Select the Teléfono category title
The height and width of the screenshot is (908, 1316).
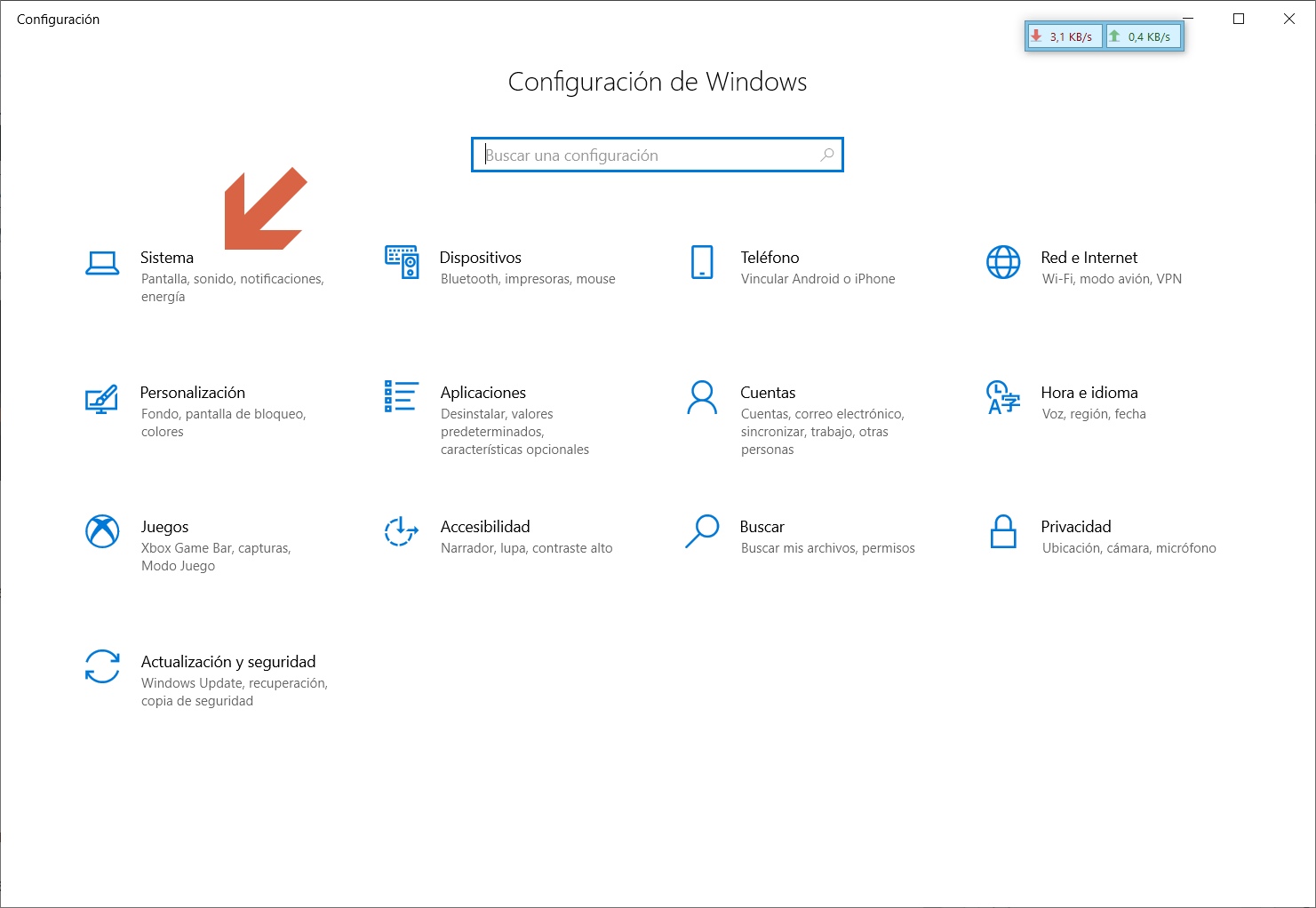pyautogui.click(x=770, y=258)
